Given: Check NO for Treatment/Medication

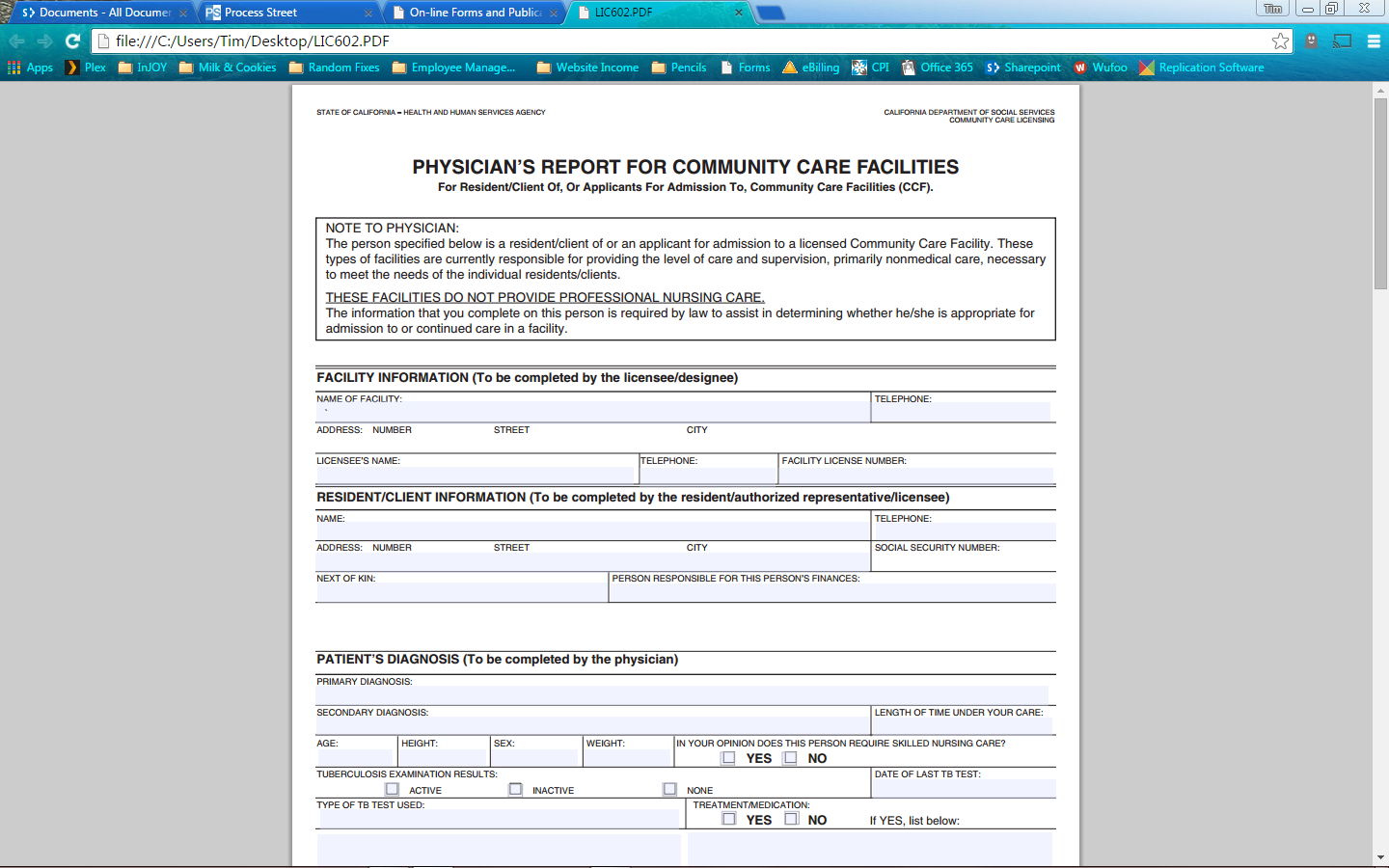Looking at the screenshot, I should coord(791,819).
